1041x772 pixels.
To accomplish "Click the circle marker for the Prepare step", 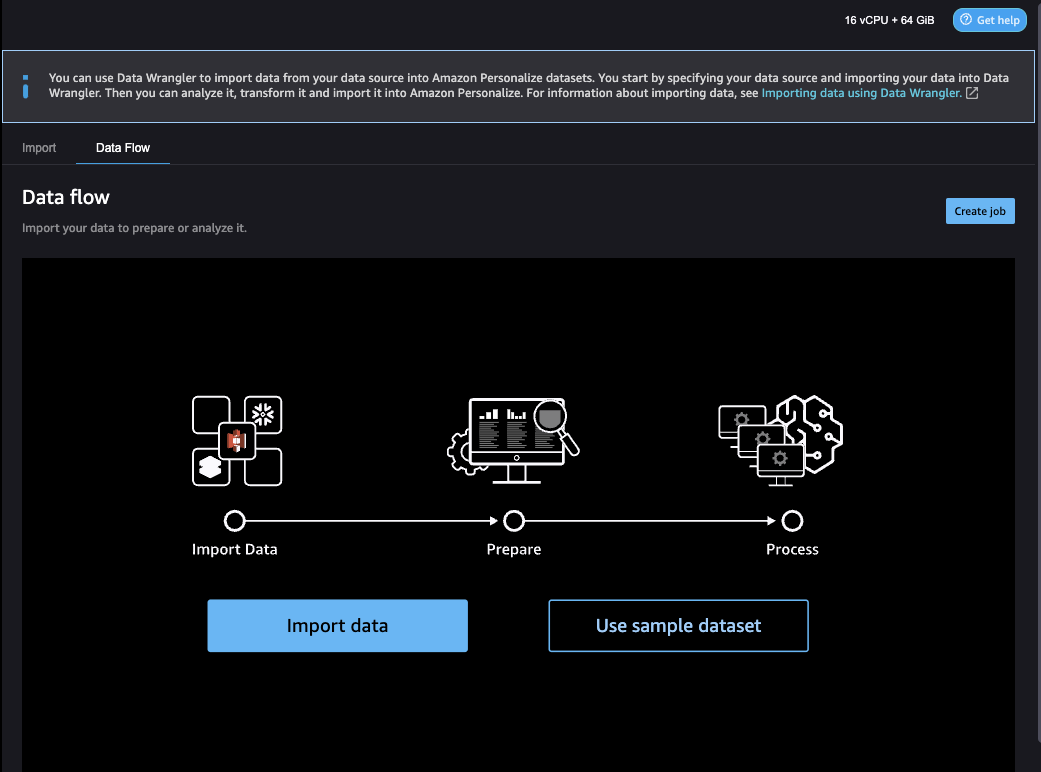I will [x=514, y=521].
